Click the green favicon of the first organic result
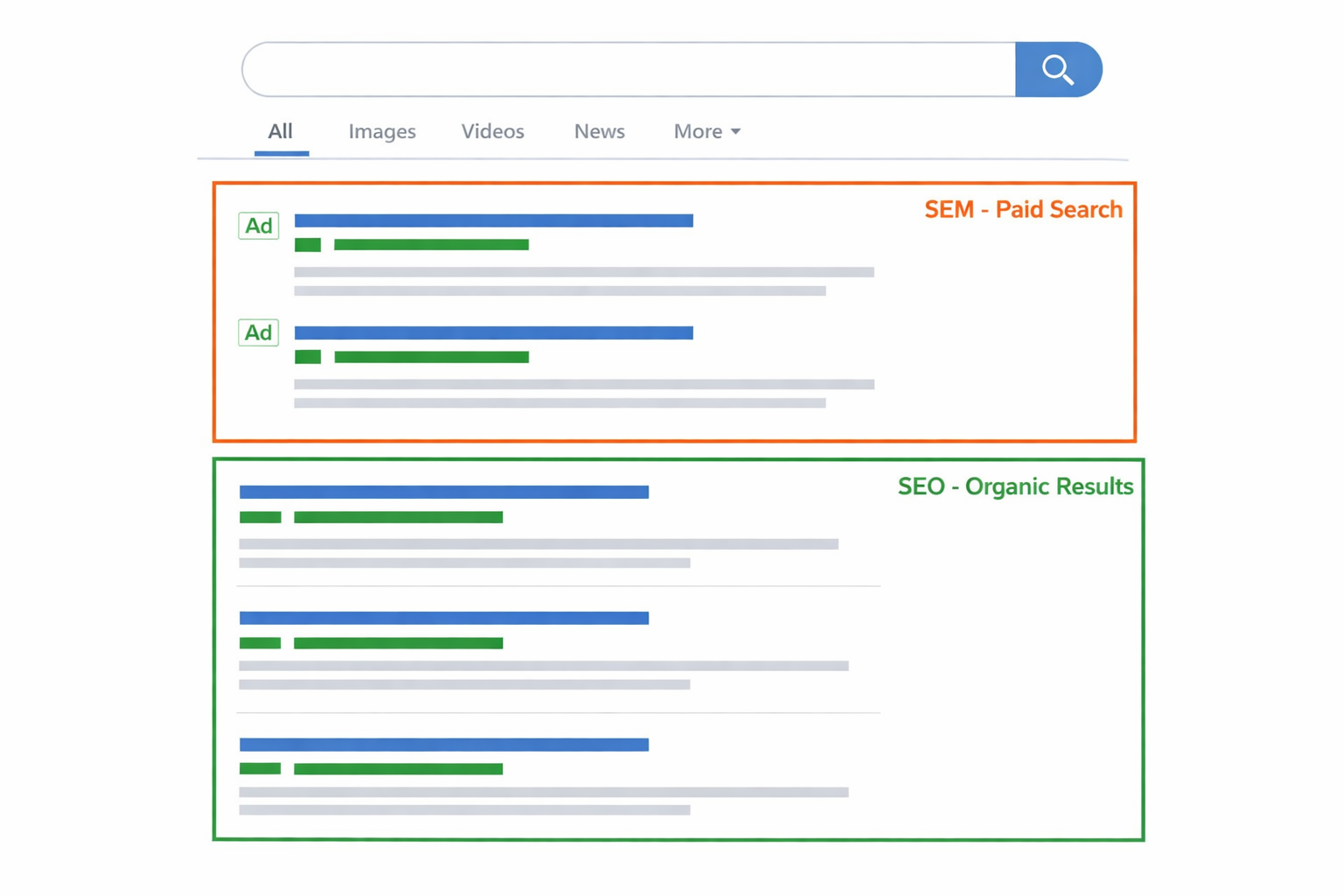 [x=260, y=517]
